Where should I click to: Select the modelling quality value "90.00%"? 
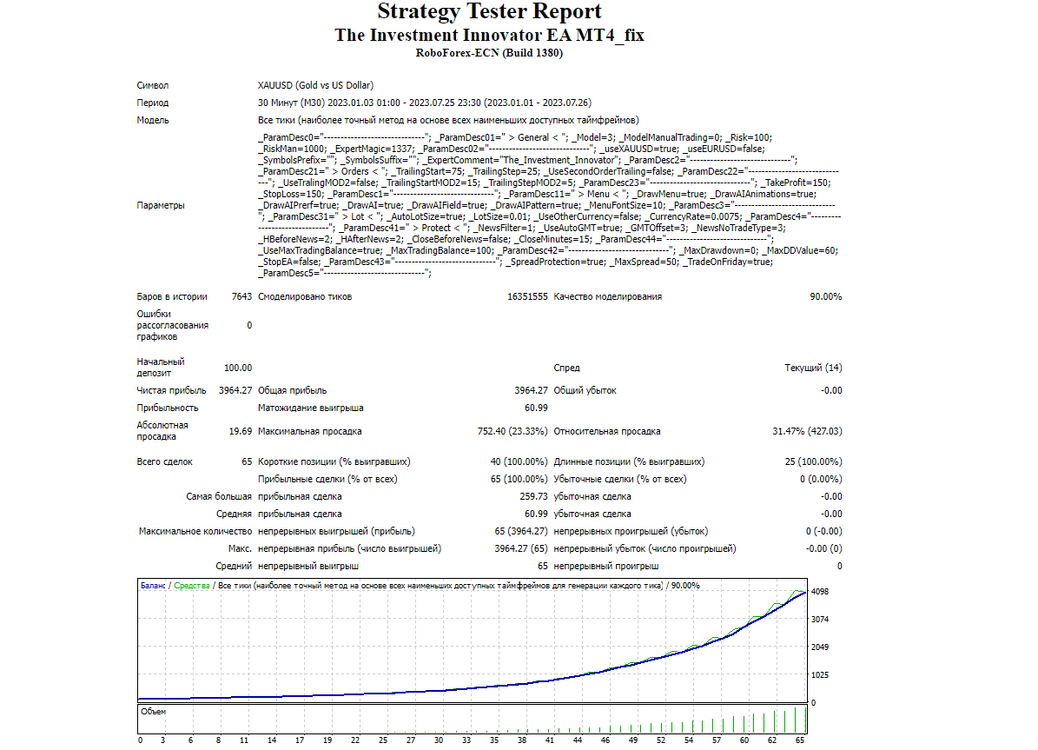[826, 297]
